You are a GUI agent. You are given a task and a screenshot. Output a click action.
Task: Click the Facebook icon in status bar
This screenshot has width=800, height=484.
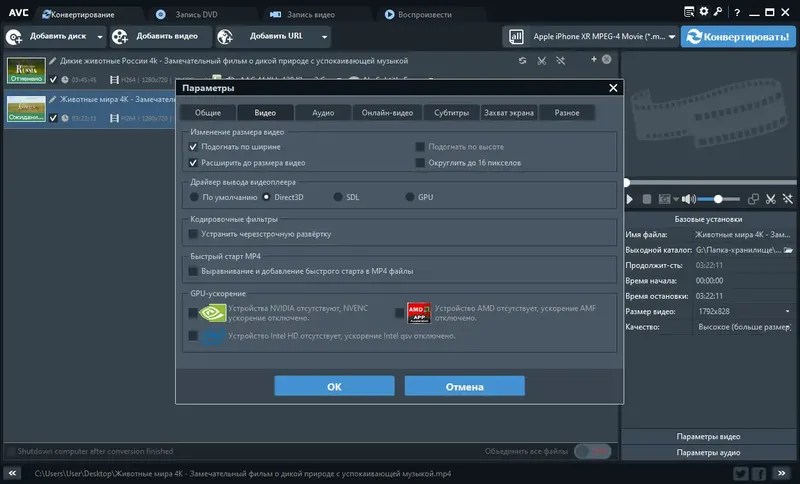759,474
